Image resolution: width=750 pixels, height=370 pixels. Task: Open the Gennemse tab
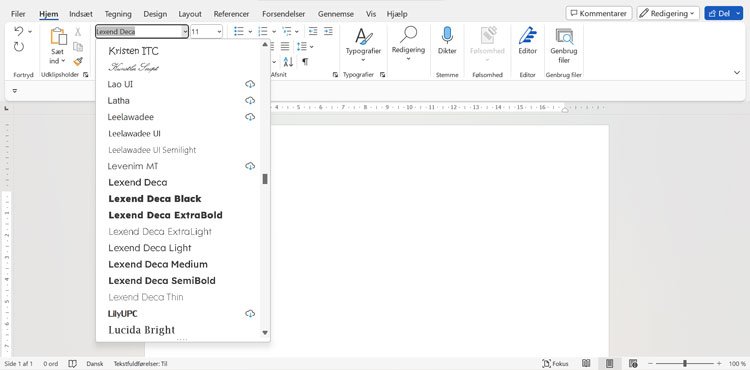pyautogui.click(x=335, y=14)
